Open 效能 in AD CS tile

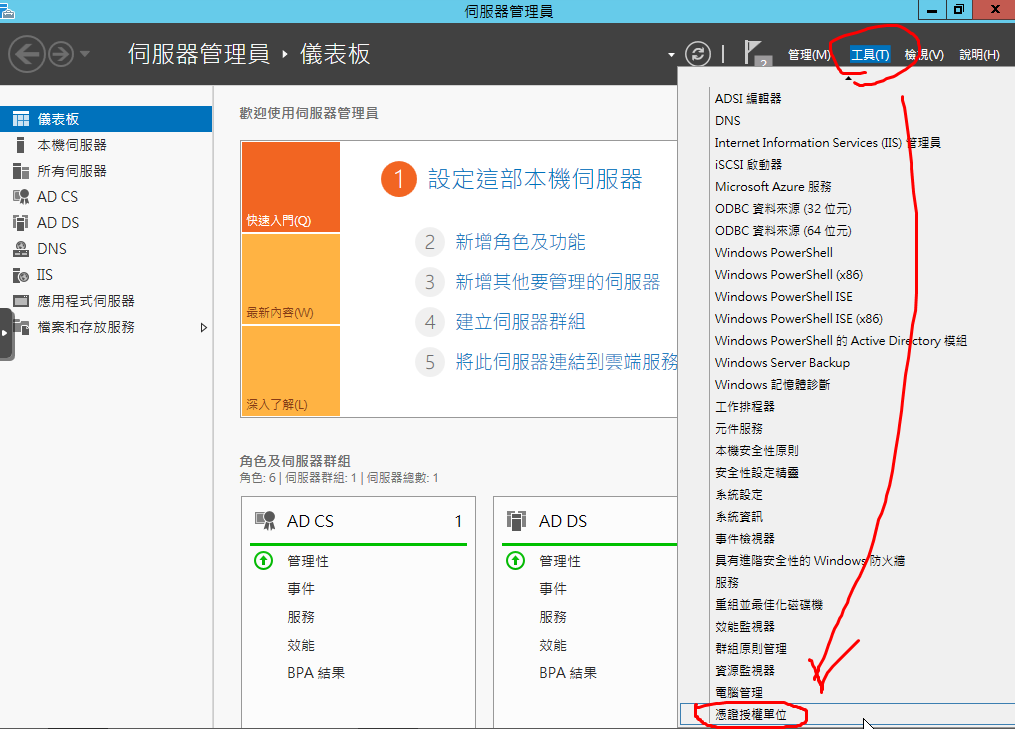tap(301, 645)
